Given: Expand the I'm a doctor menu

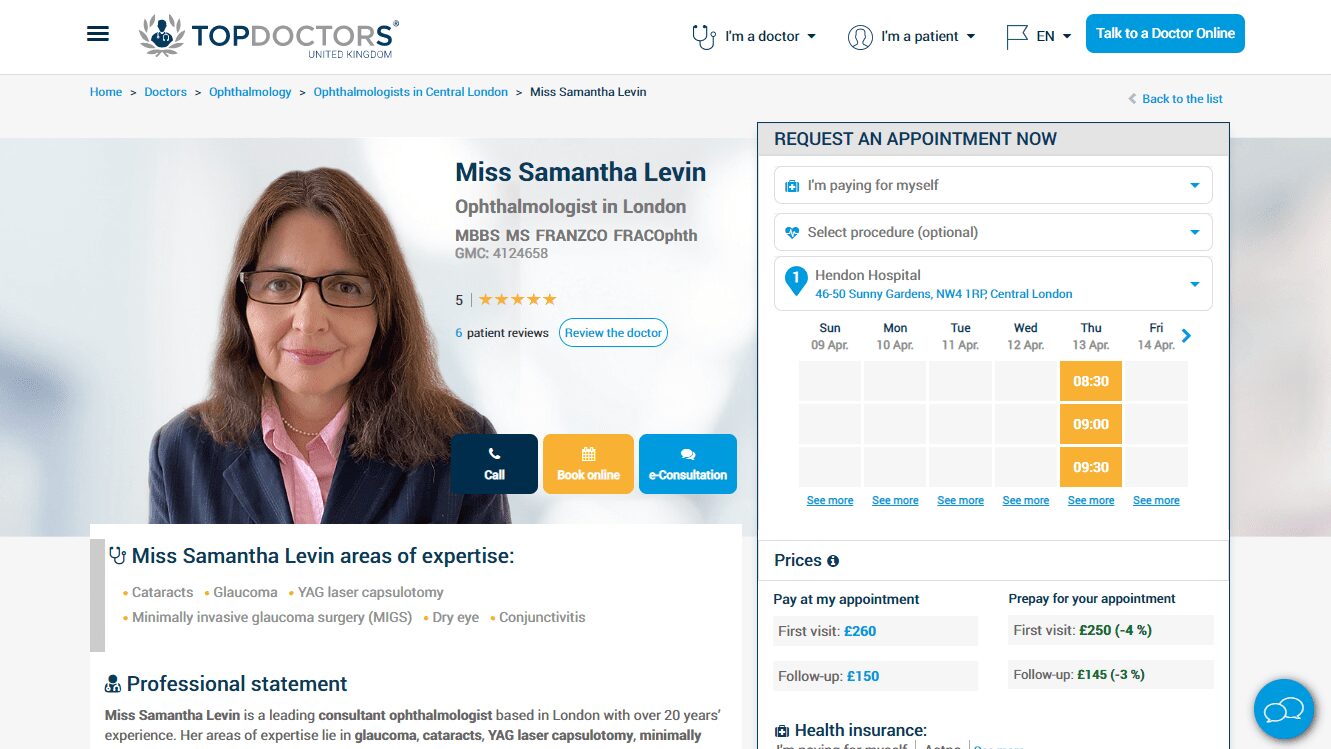Looking at the screenshot, I should click(x=755, y=36).
